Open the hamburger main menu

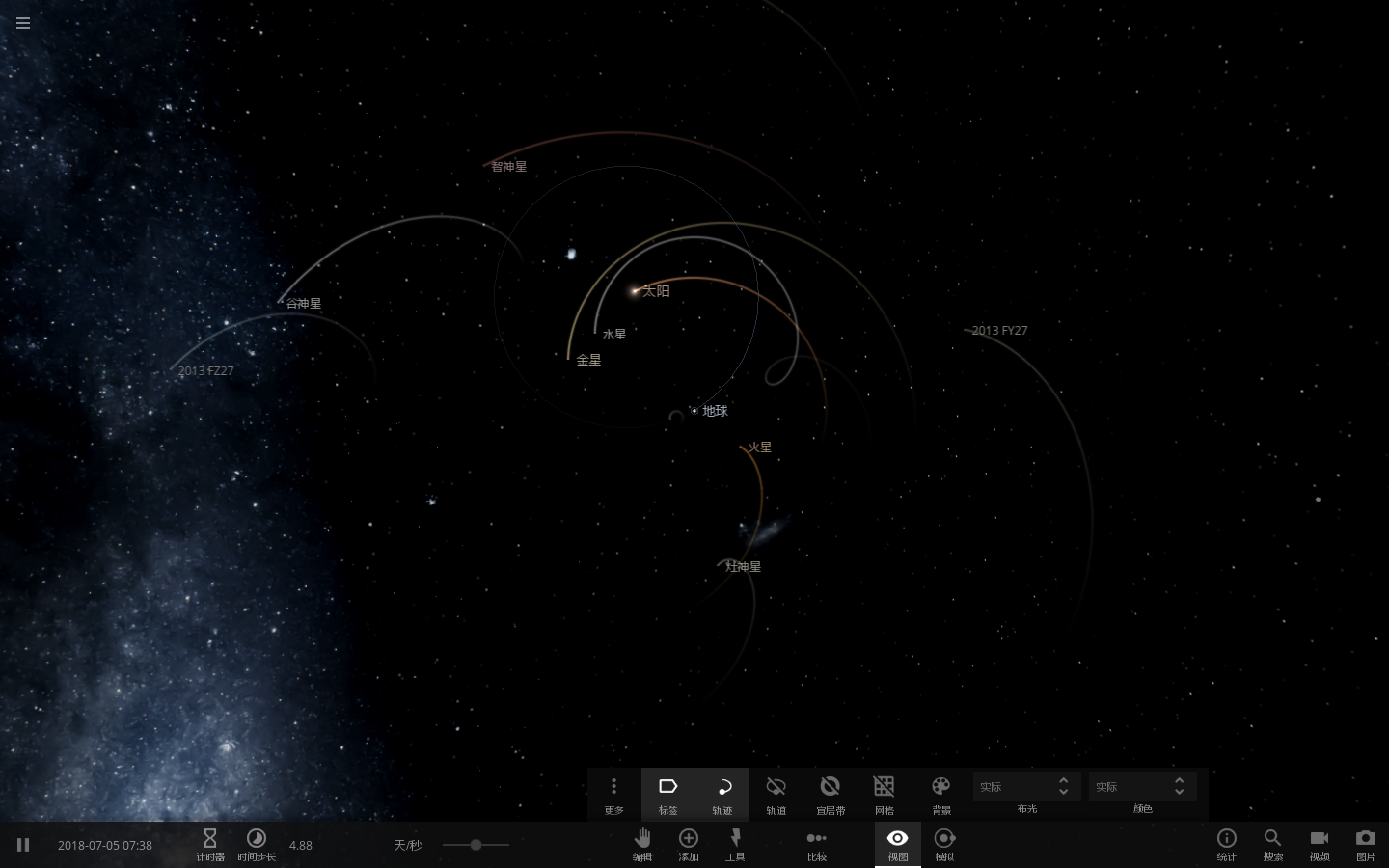pos(23,23)
